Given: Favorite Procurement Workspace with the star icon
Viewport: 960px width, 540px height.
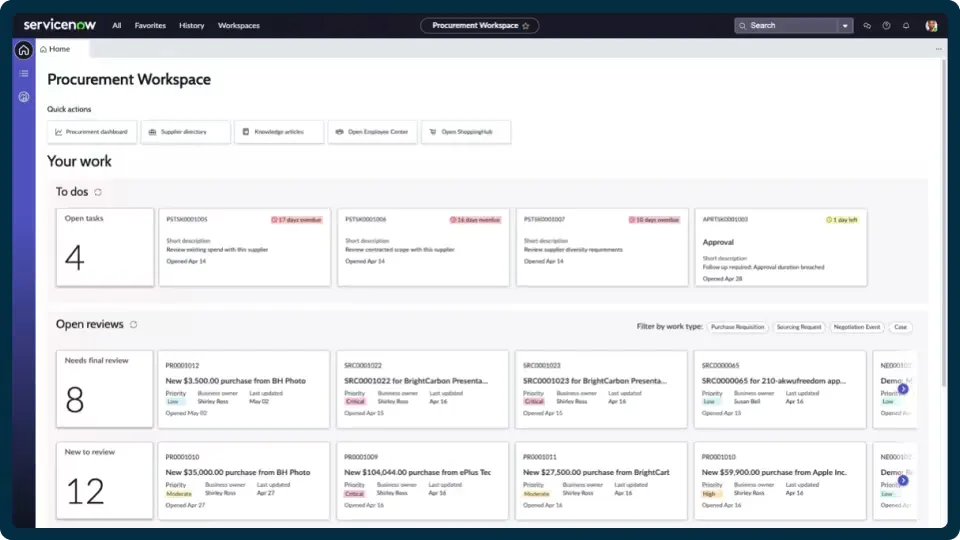Looking at the screenshot, I should (525, 26).
